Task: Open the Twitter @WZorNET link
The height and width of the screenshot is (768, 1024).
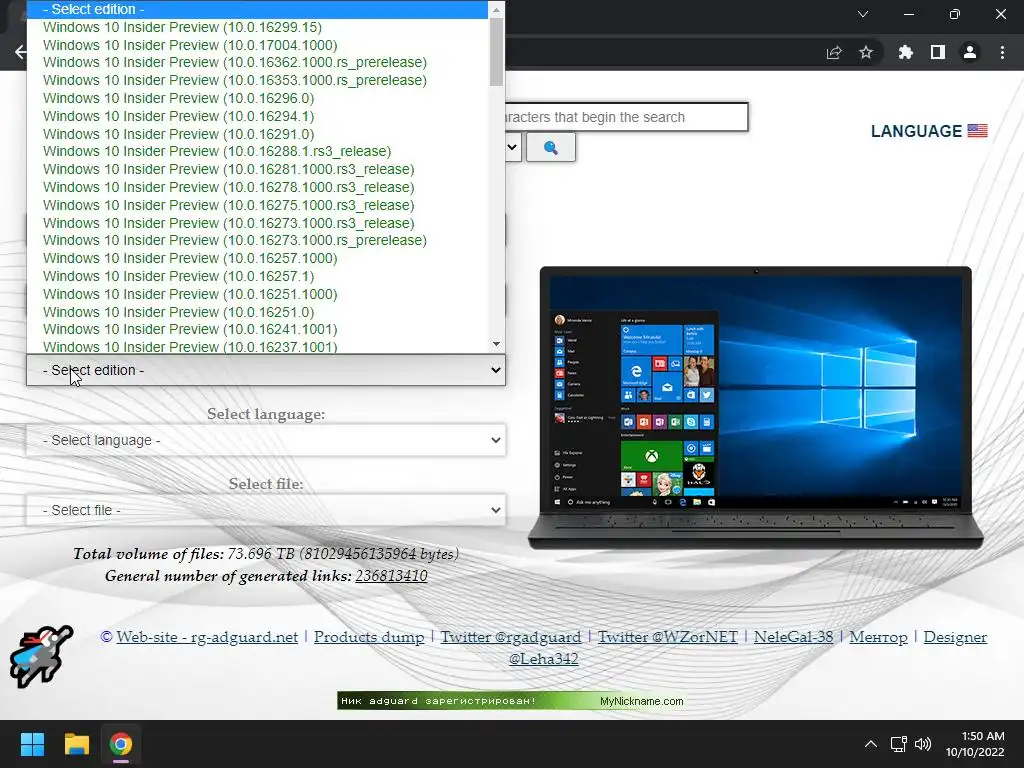Action: point(667,637)
